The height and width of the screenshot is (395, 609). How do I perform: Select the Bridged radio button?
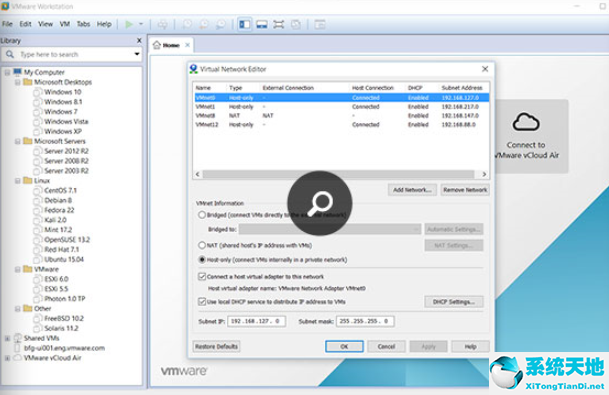202,215
